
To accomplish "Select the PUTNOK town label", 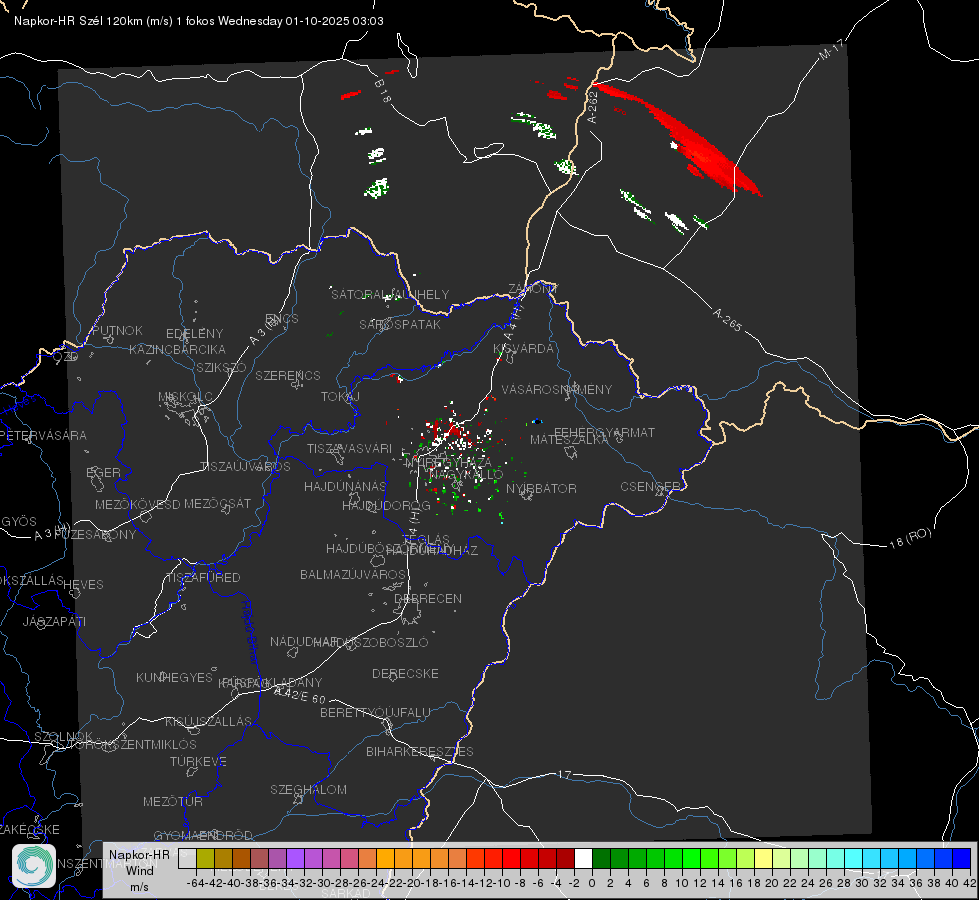I will [117, 331].
